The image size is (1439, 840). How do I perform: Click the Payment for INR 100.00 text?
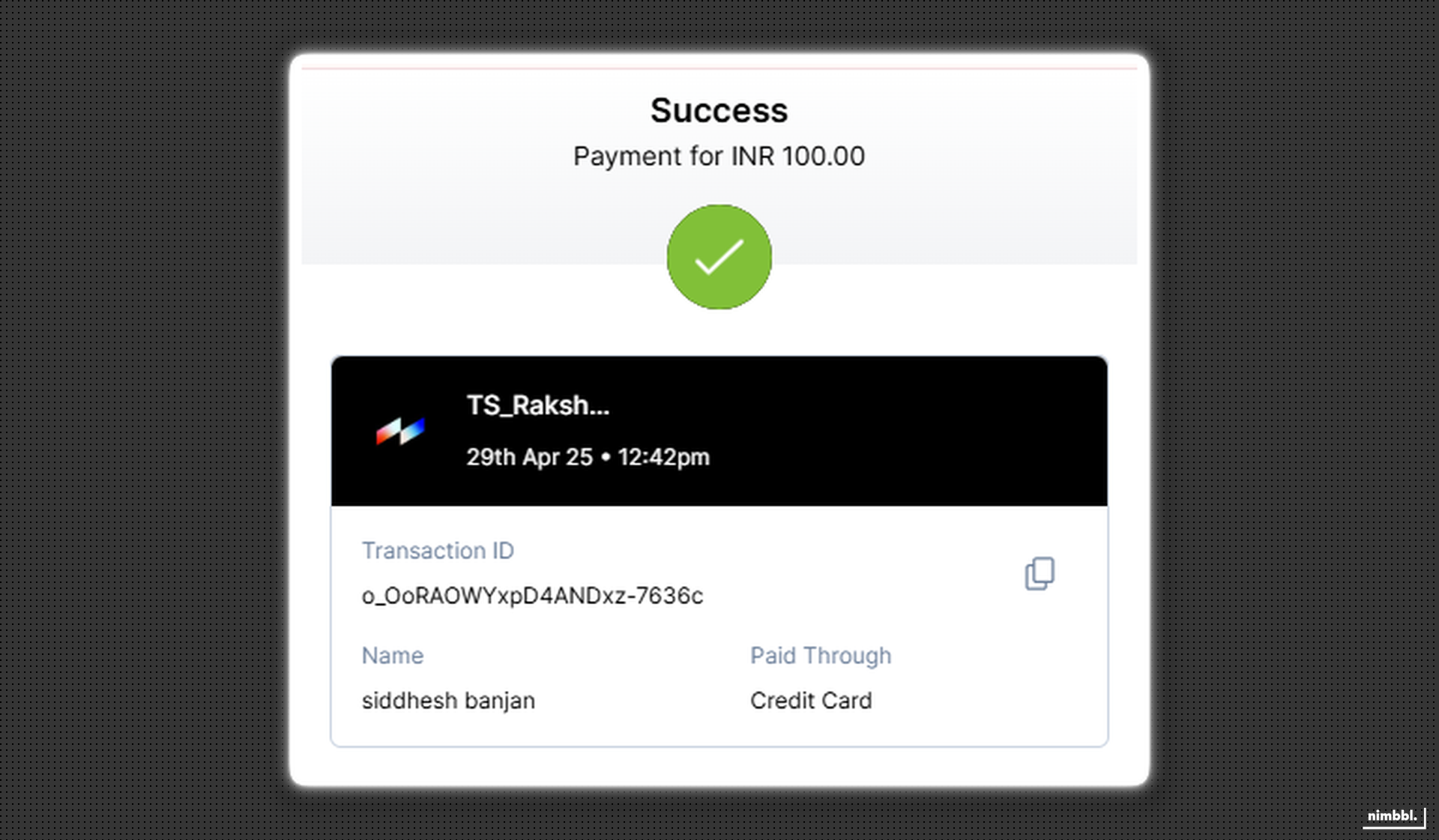(719, 156)
